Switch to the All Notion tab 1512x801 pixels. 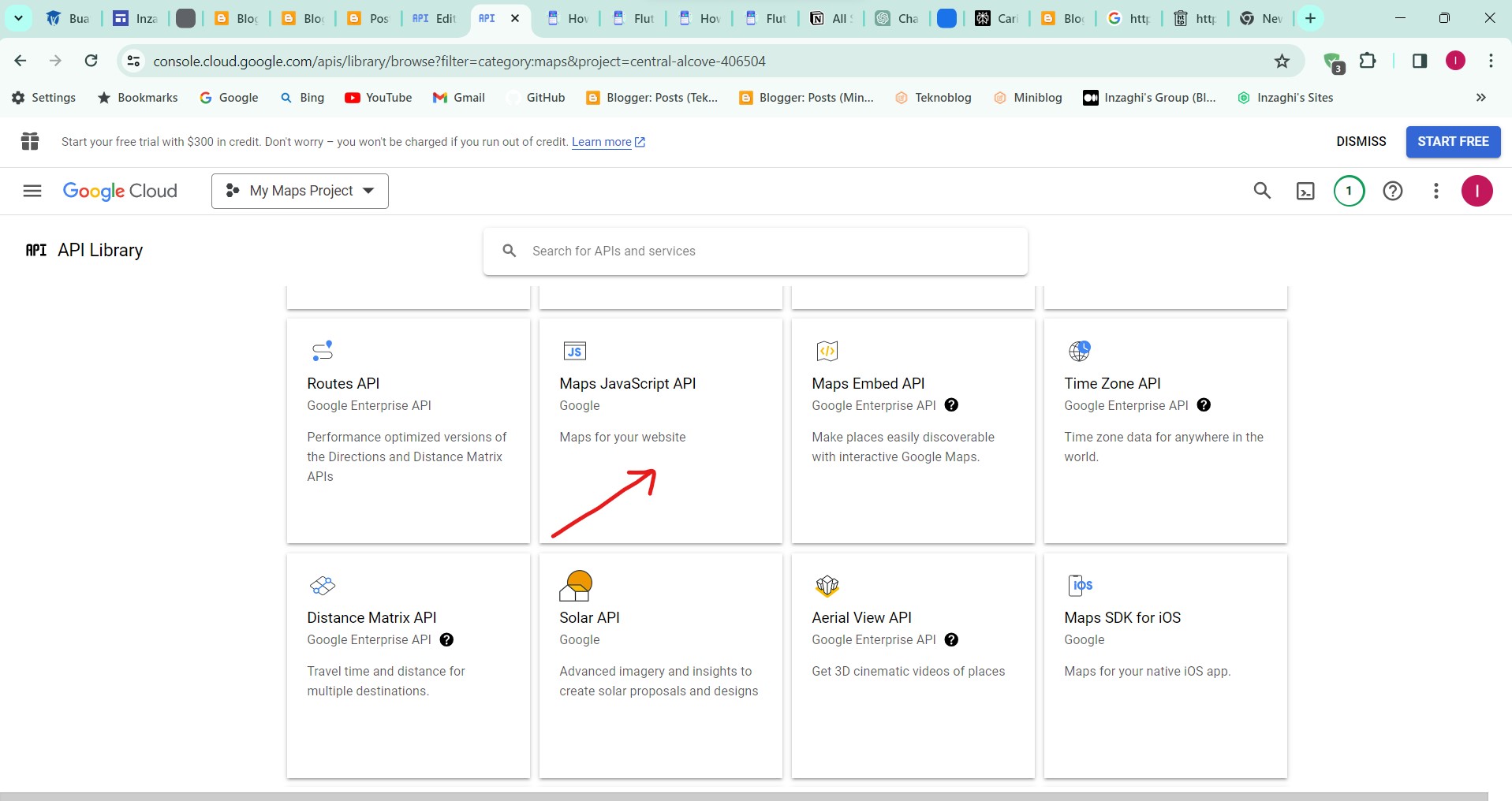[x=831, y=18]
